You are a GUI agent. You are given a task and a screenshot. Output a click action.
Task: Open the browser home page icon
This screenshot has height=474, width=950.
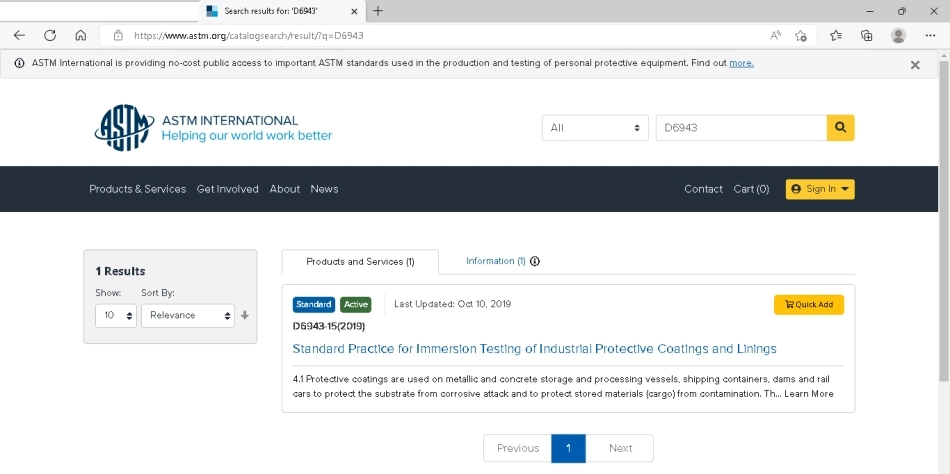81,35
